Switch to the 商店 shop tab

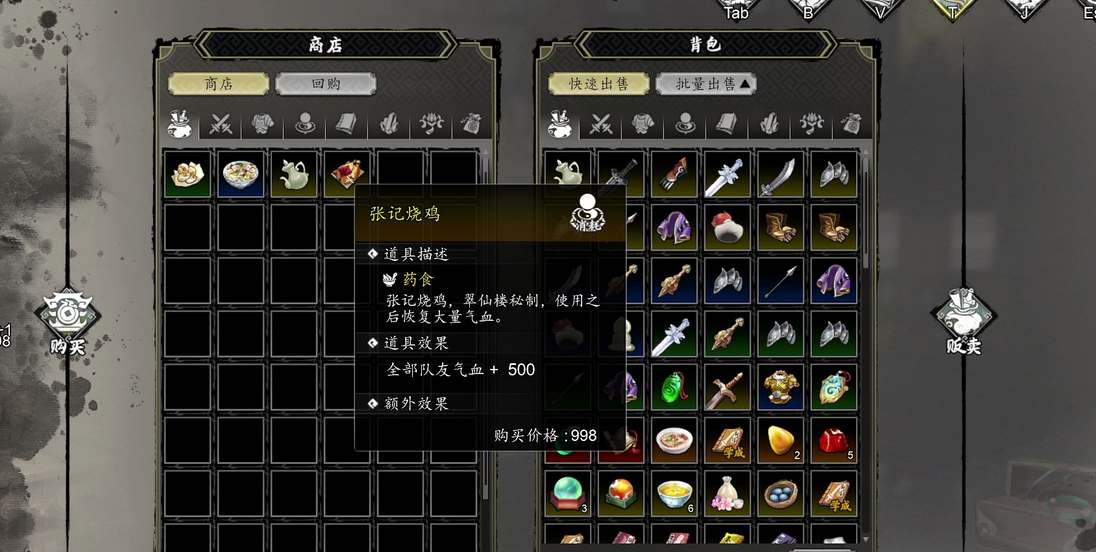pos(218,84)
